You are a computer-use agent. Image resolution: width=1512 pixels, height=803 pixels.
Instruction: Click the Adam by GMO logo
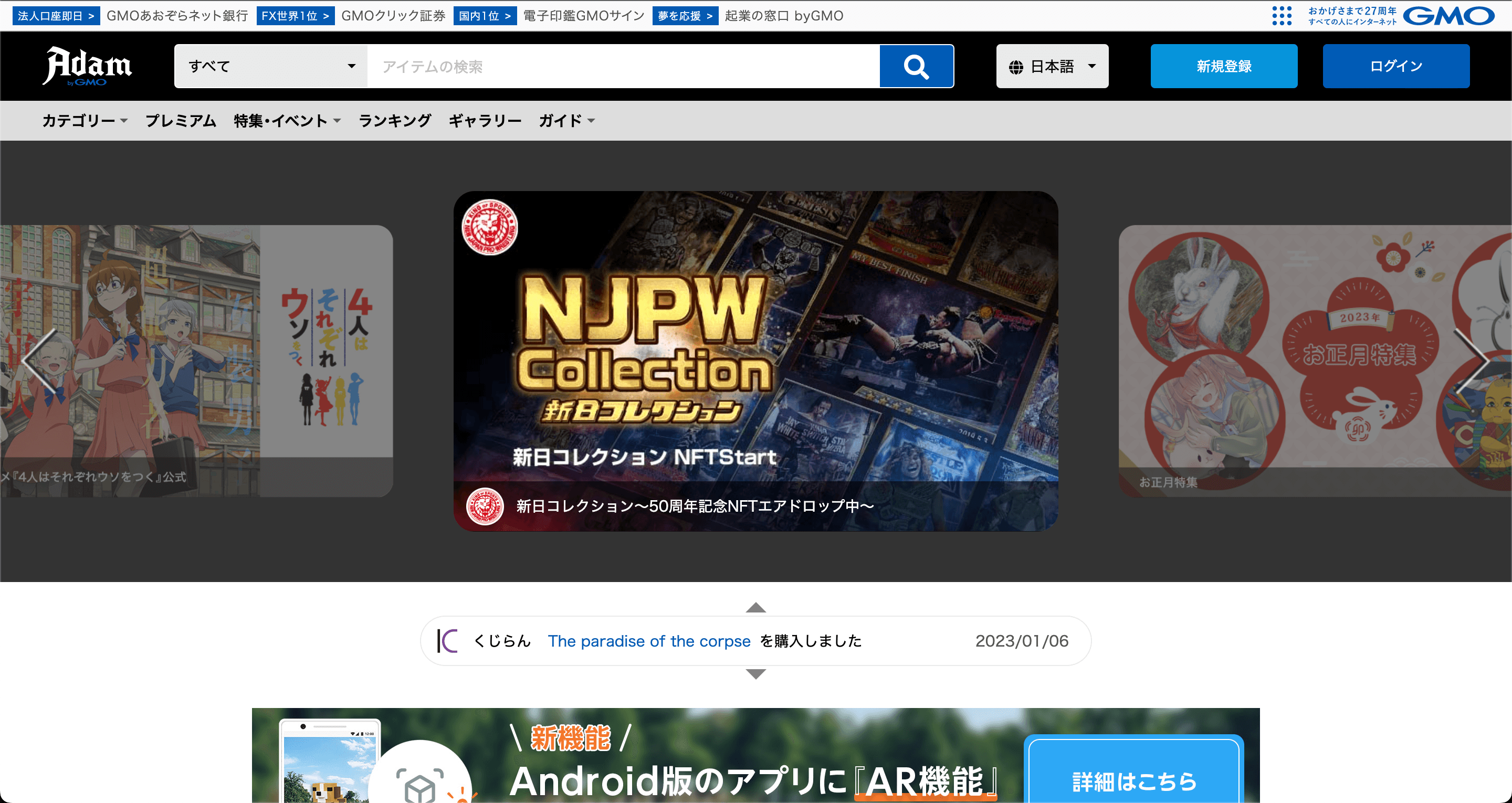tap(87, 66)
